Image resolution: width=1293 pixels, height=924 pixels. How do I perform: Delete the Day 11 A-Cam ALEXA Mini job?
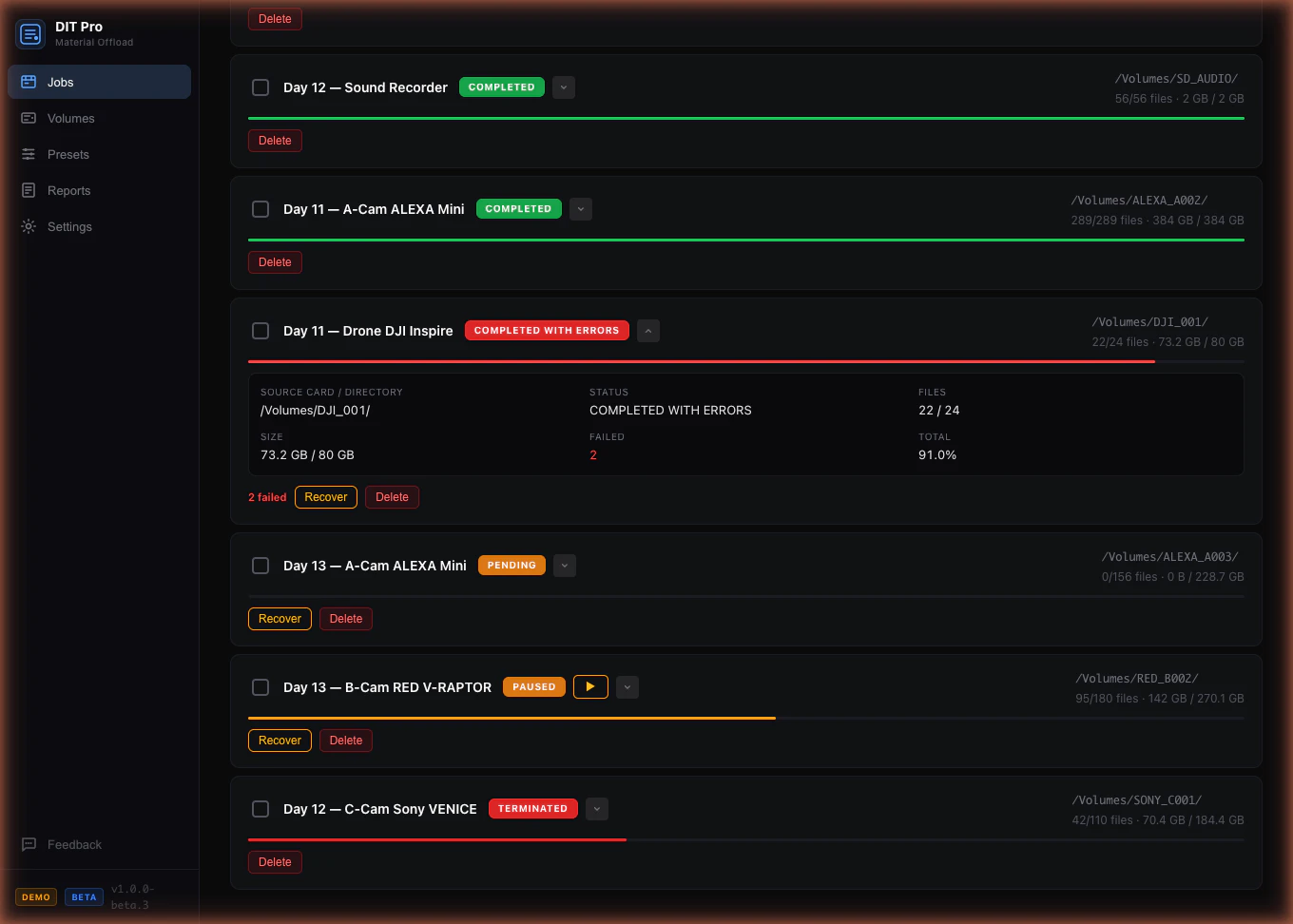coord(275,262)
